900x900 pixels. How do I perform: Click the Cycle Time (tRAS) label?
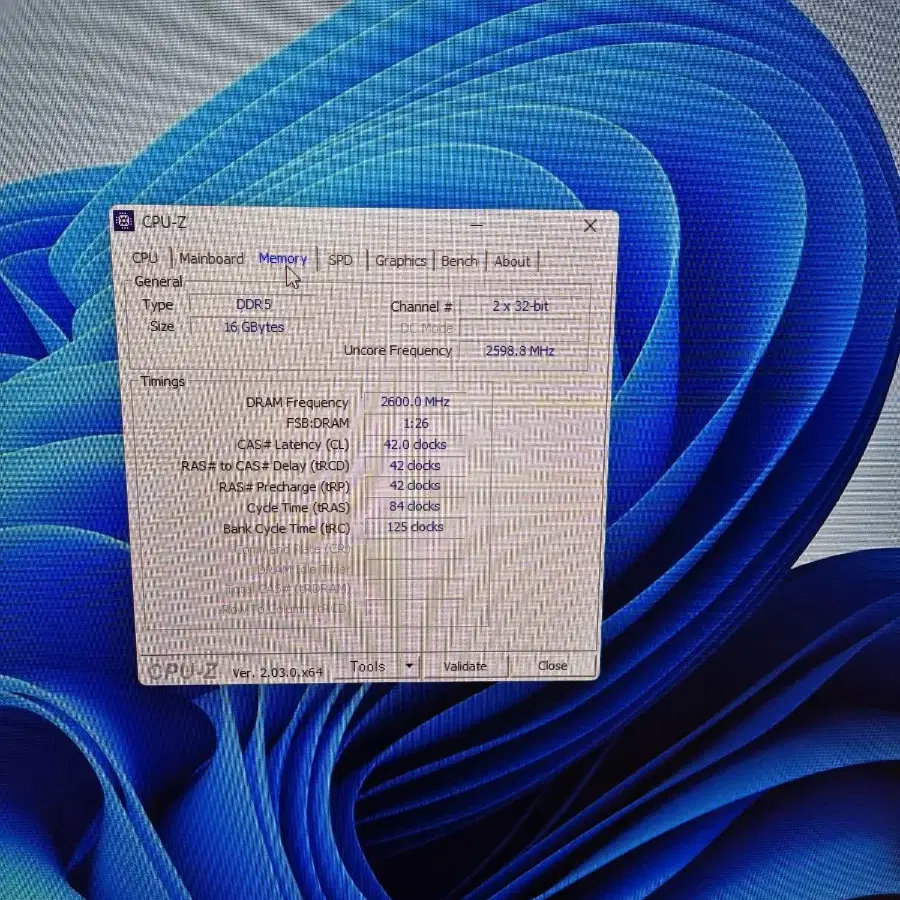298,507
